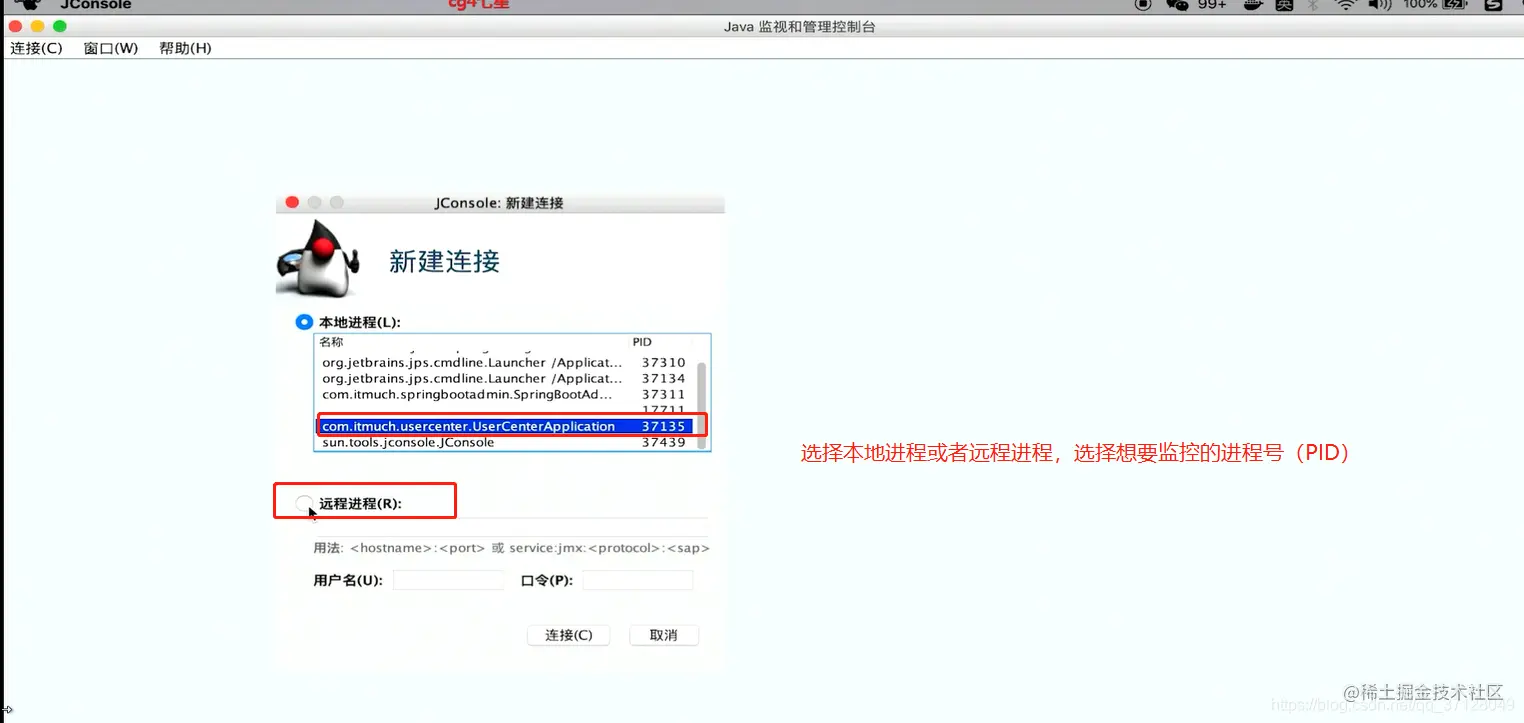Close the Java 监视和管理控制台 window

16,26
